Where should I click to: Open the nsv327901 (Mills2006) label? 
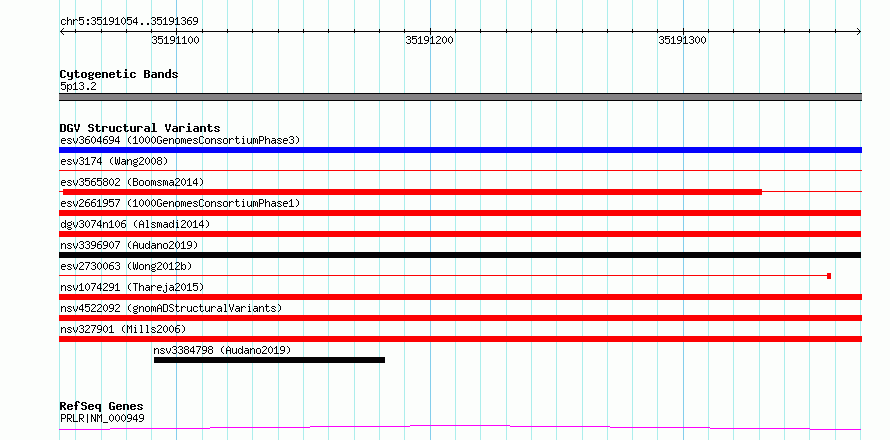point(123,329)
